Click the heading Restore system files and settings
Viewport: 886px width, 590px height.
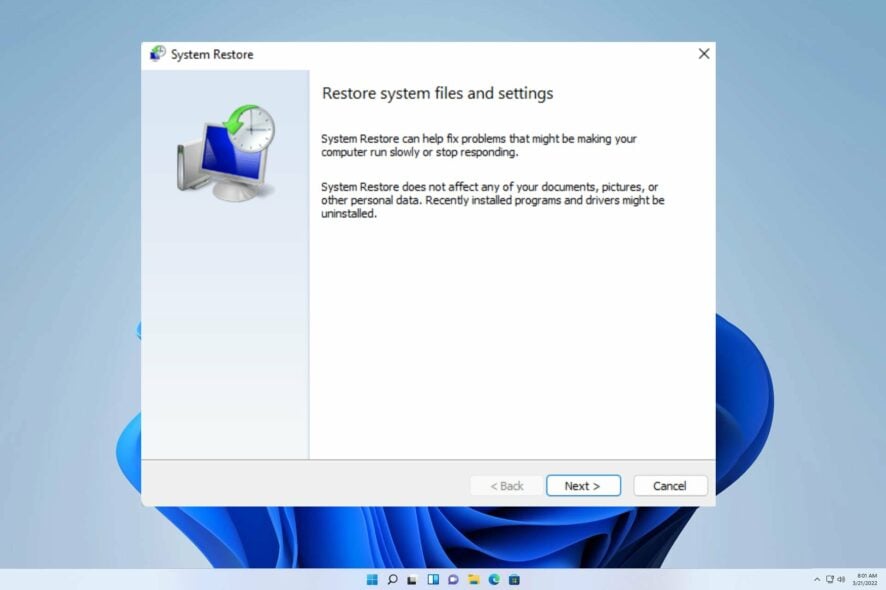(437, 93)
